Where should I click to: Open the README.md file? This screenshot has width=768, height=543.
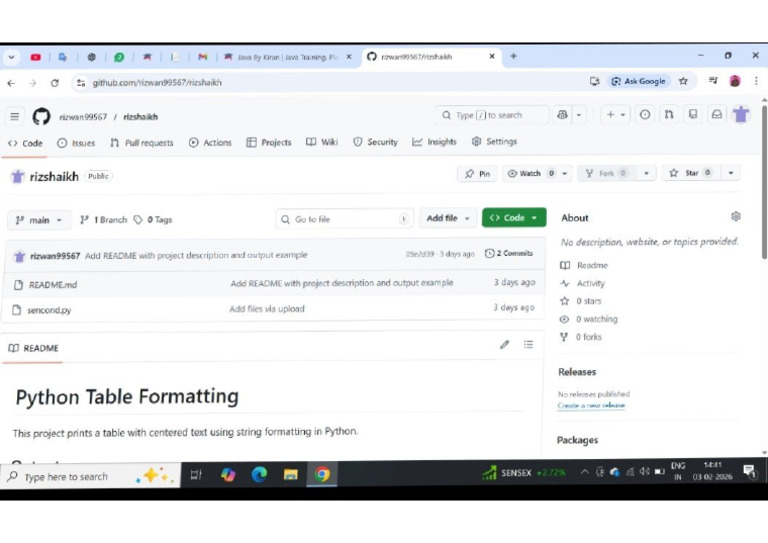(x=53, y=284)
